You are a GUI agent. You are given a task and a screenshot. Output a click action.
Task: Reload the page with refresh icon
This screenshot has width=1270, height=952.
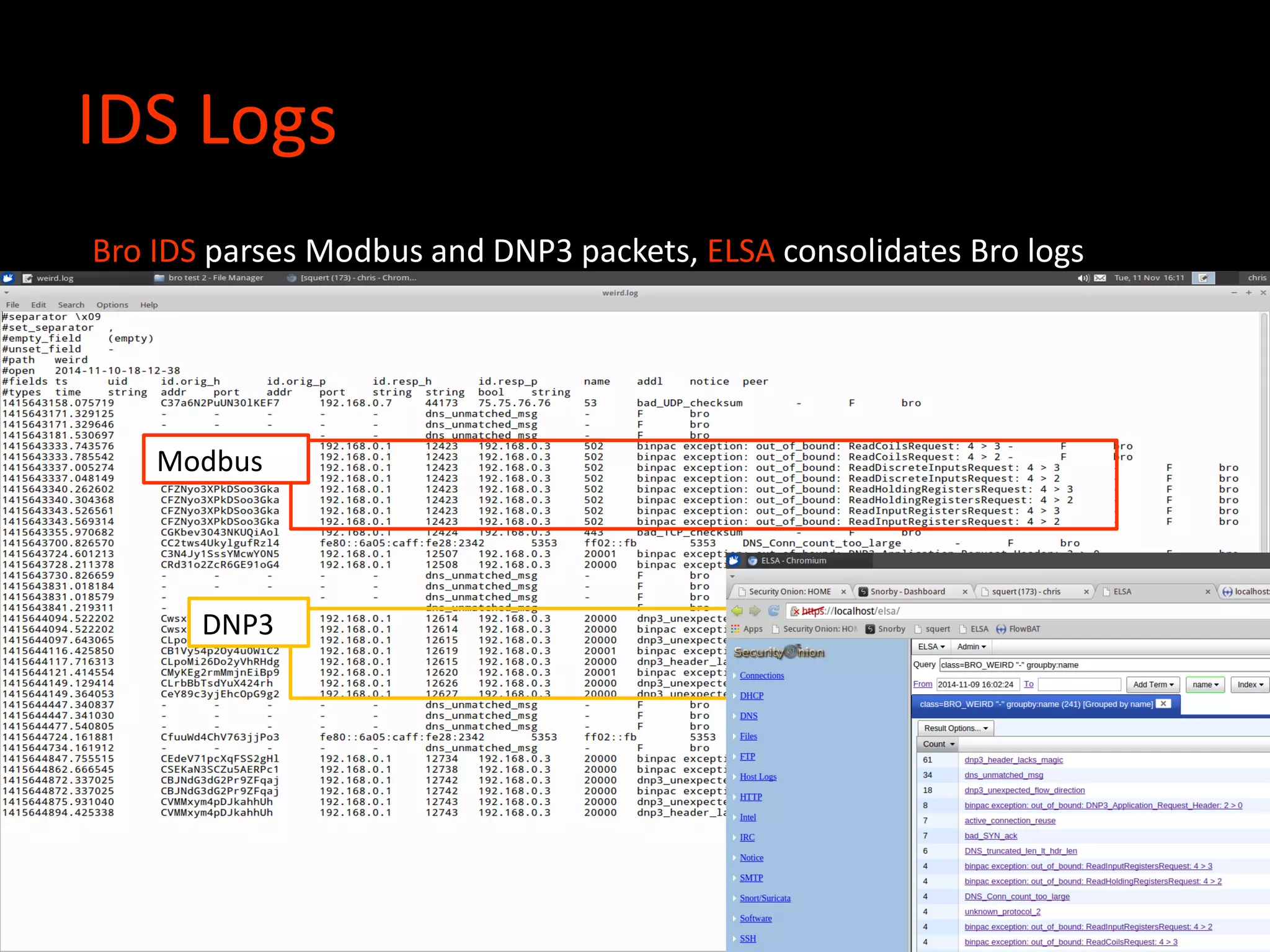pos(774,611)
